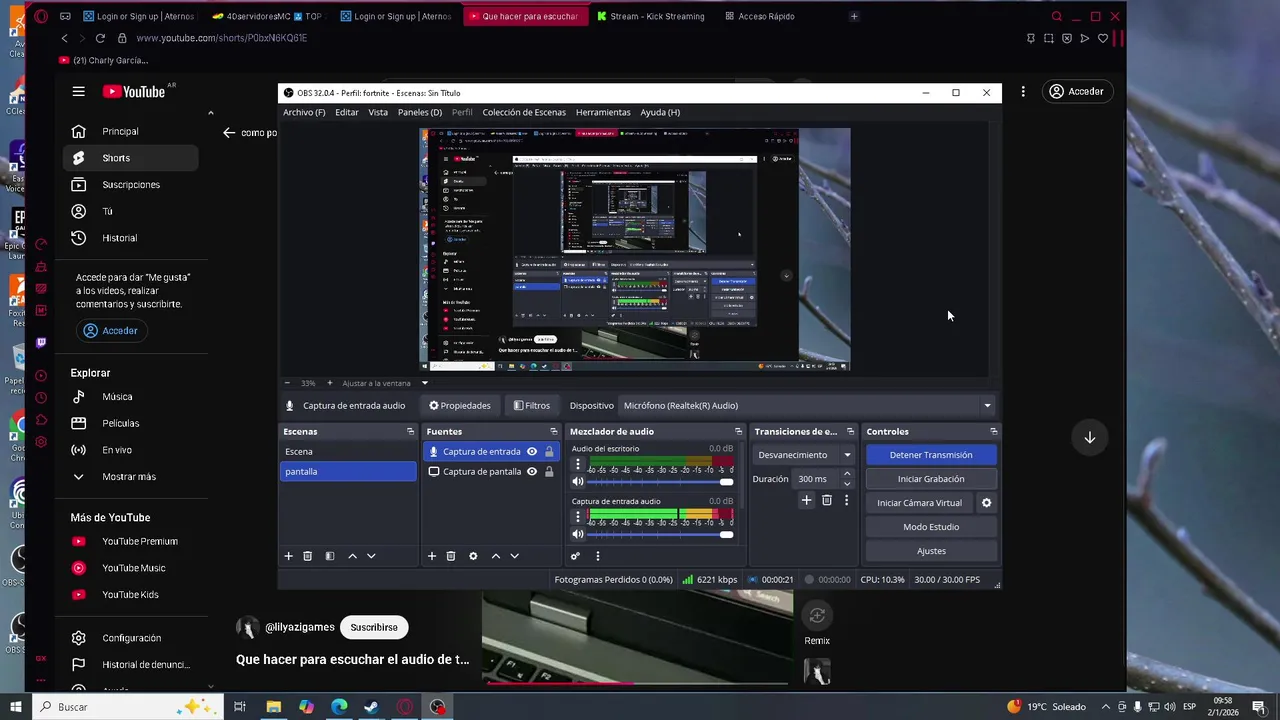This screenshot has height=720, width=1280.
Task: Open scene filters icon in Escenas panel
Action: pyautogui.click(x=329, y=556)
